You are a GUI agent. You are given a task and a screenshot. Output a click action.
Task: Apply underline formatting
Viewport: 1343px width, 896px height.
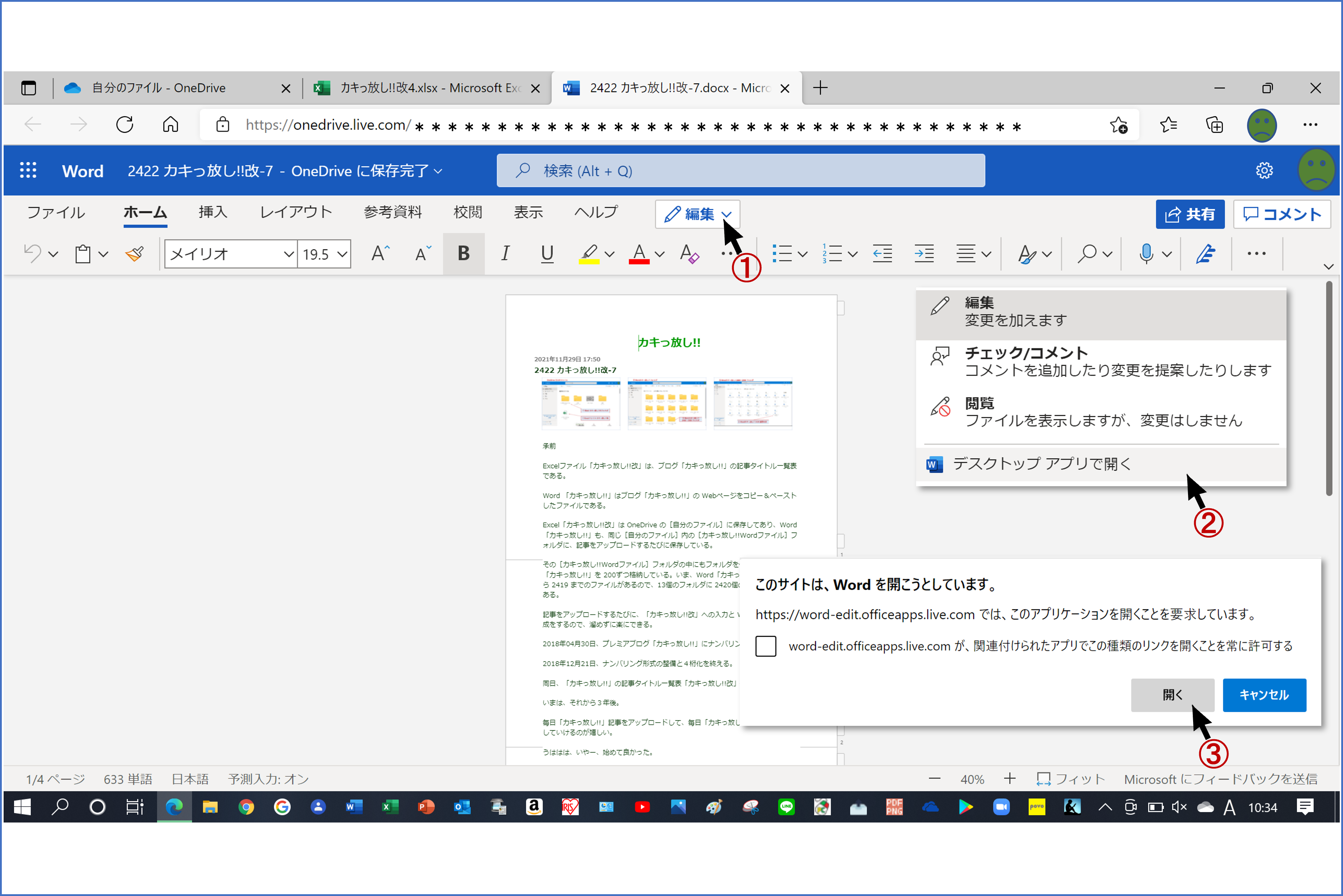point(547,253)
